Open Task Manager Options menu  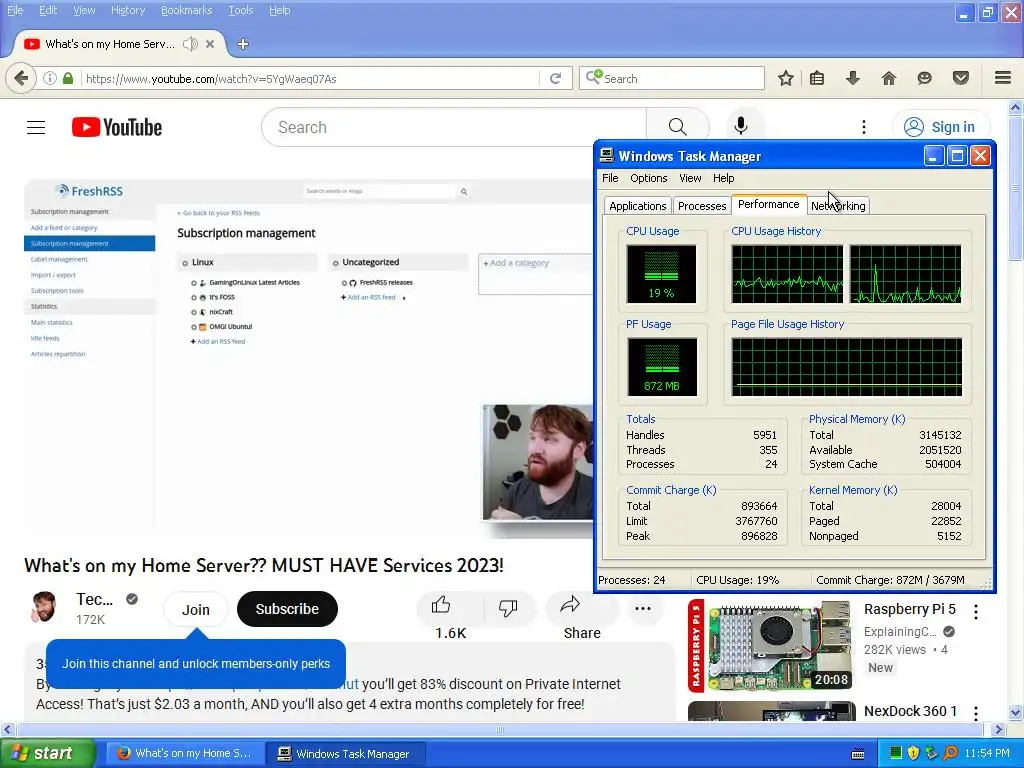click(648, 178)
